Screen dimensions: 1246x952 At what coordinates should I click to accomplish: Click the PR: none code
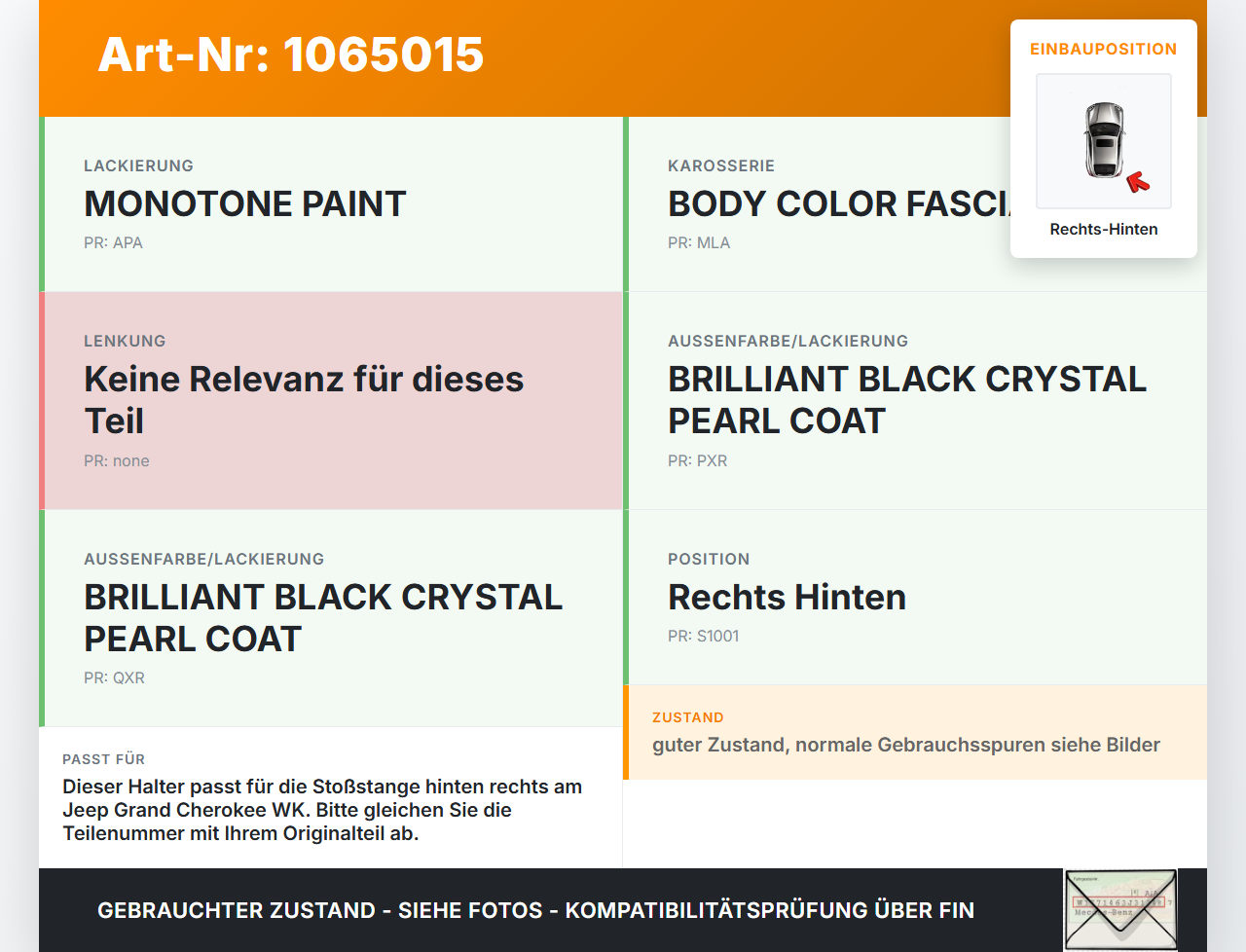[x=117, y=460]
